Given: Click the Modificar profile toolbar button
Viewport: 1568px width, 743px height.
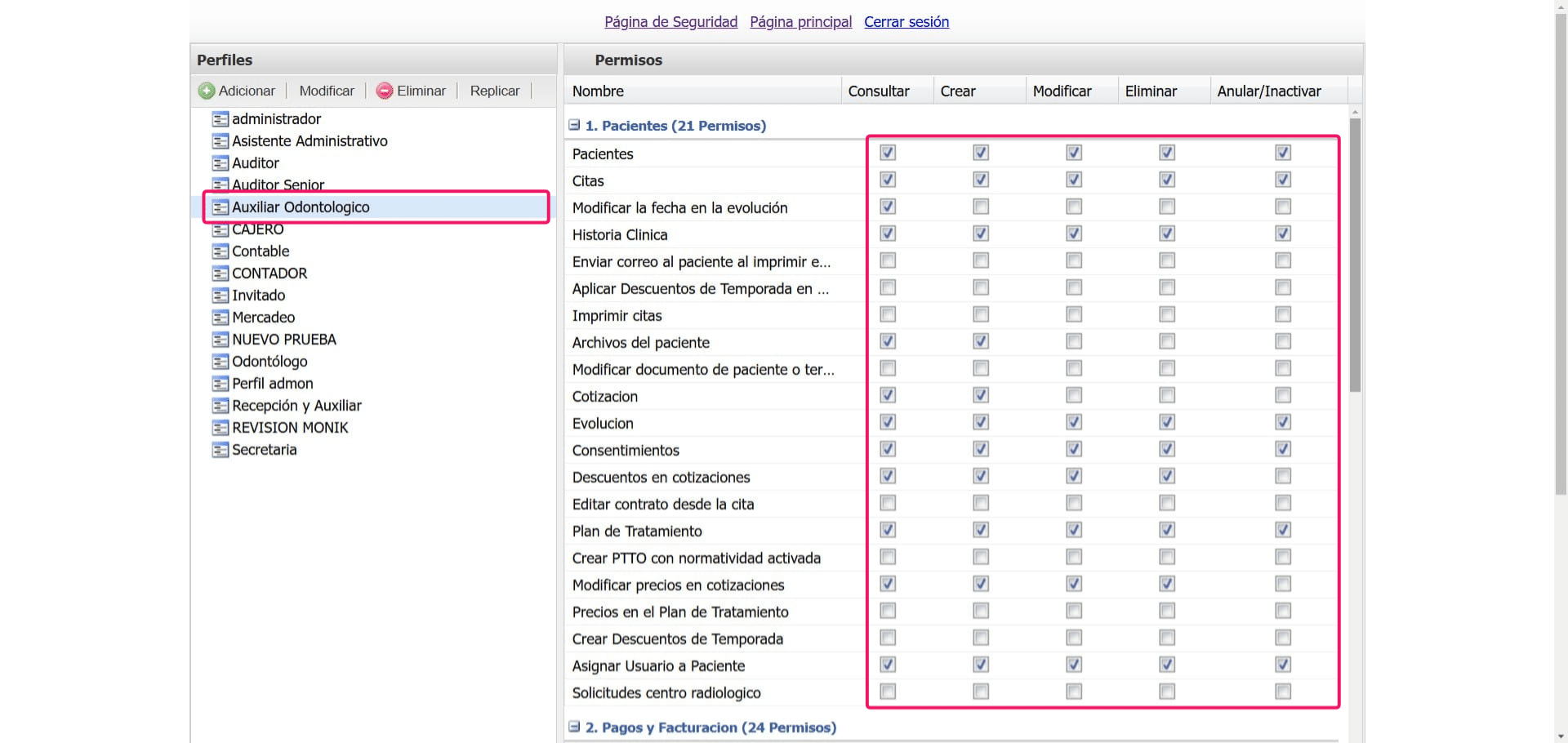Looking at the screenshot, I should 327,91.
